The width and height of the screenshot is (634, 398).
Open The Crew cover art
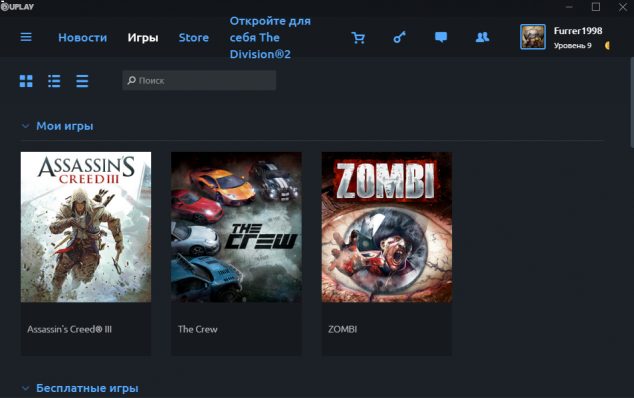[236, 227]
